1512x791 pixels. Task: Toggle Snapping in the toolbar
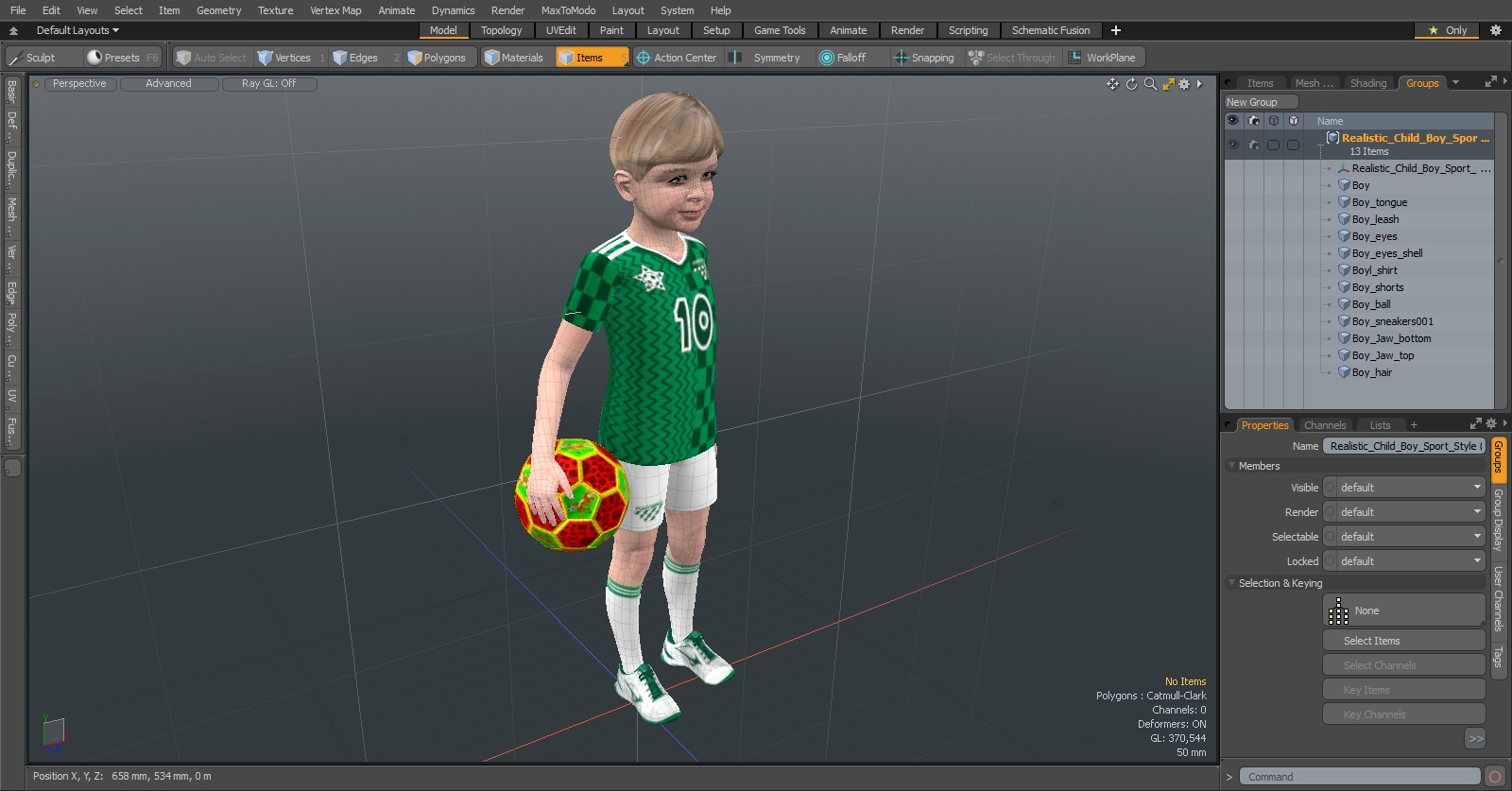[925, 58]
